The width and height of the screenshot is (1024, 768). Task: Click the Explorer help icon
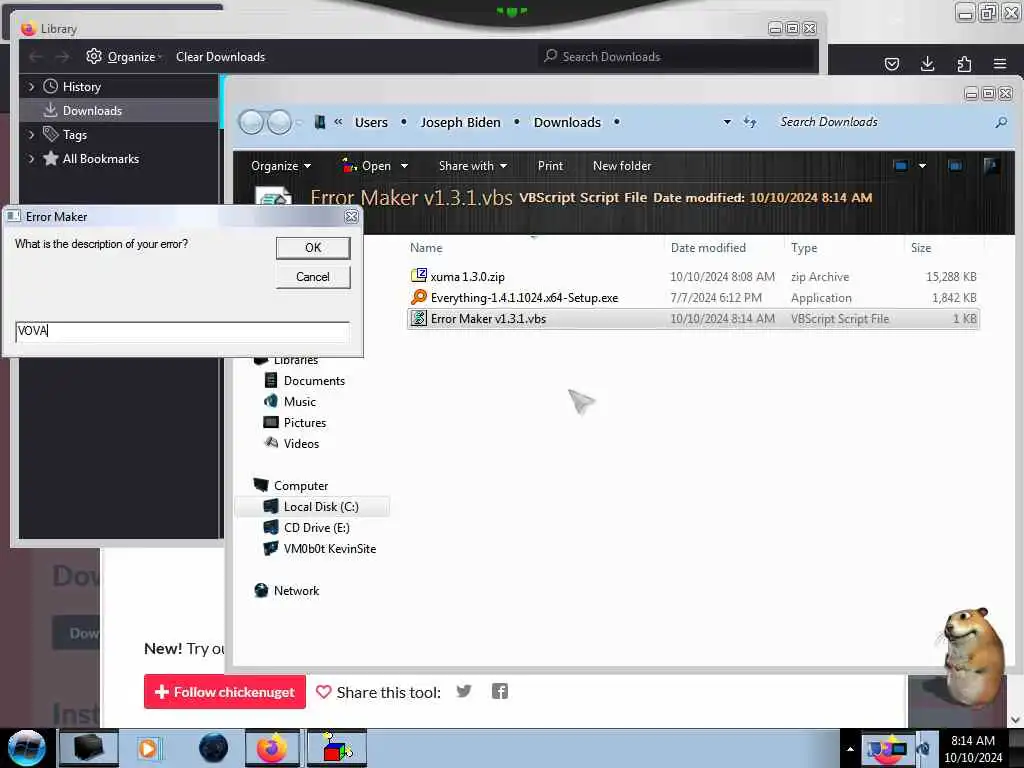coord(991,166)
